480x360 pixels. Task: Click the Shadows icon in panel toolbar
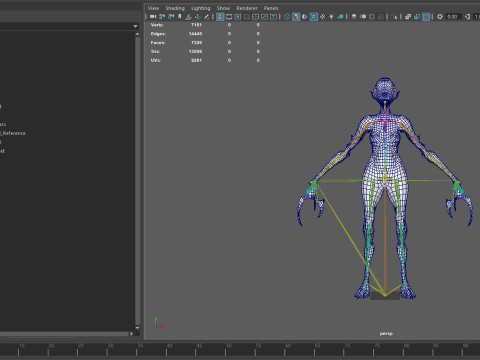(340, 16)
